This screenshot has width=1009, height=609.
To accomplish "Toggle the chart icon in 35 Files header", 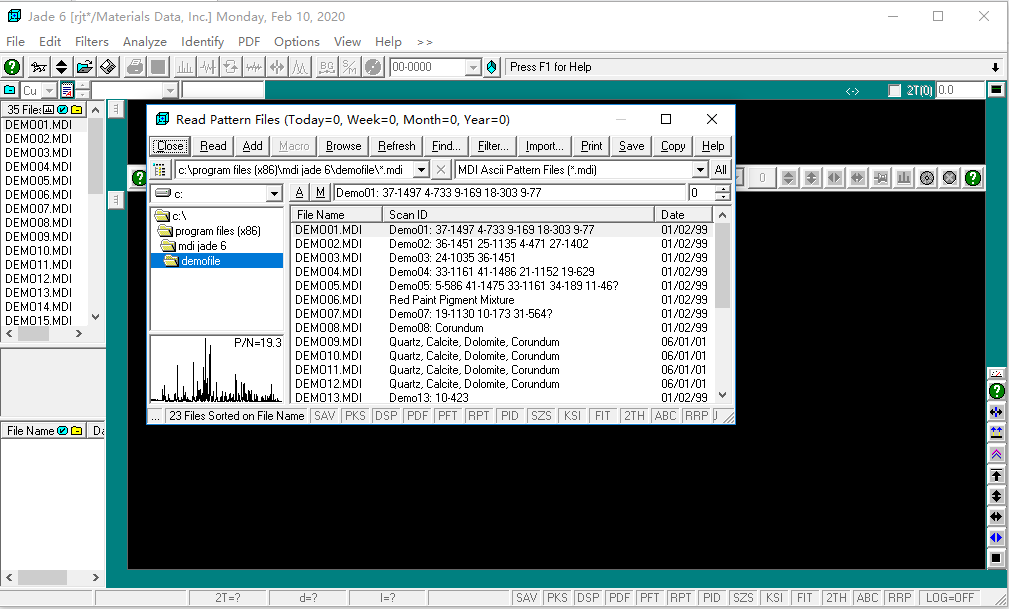I will pos(48,110).
